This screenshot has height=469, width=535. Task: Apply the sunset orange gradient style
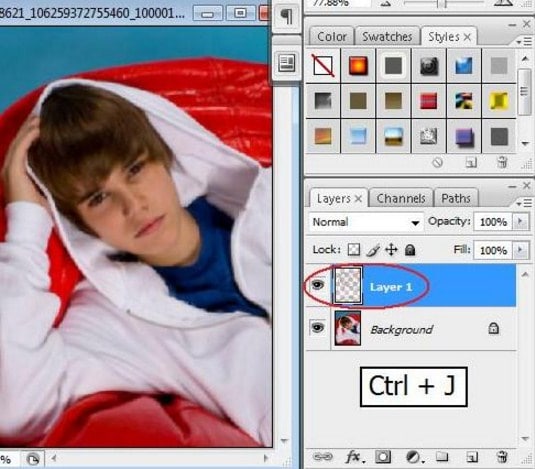point(323,136)
